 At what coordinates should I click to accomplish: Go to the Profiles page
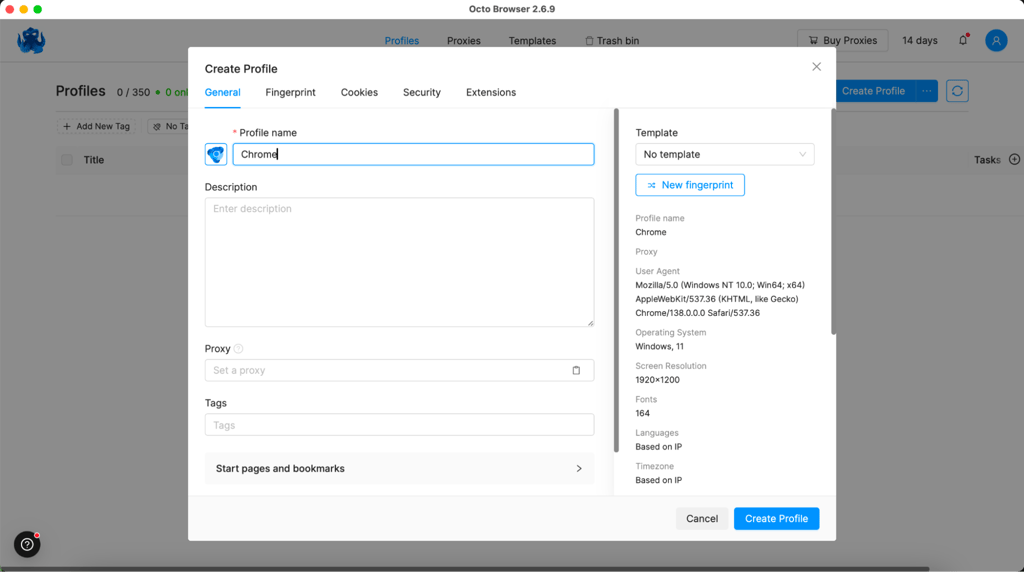click(402, 40)
